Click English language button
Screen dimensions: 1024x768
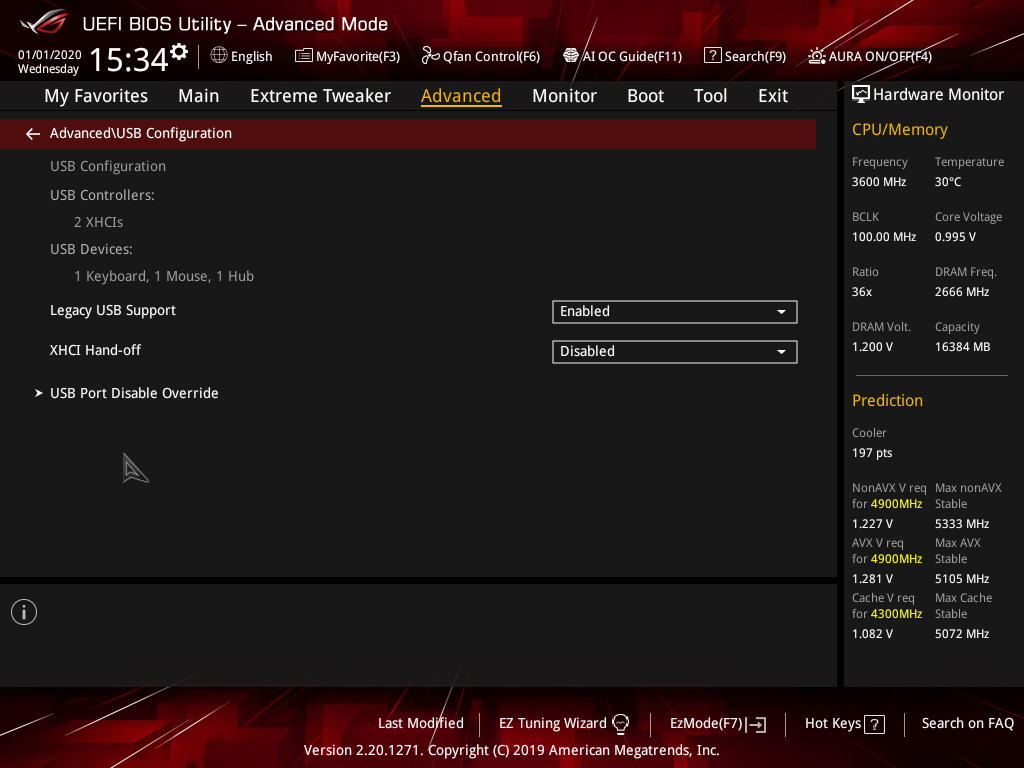click(242, 56)
